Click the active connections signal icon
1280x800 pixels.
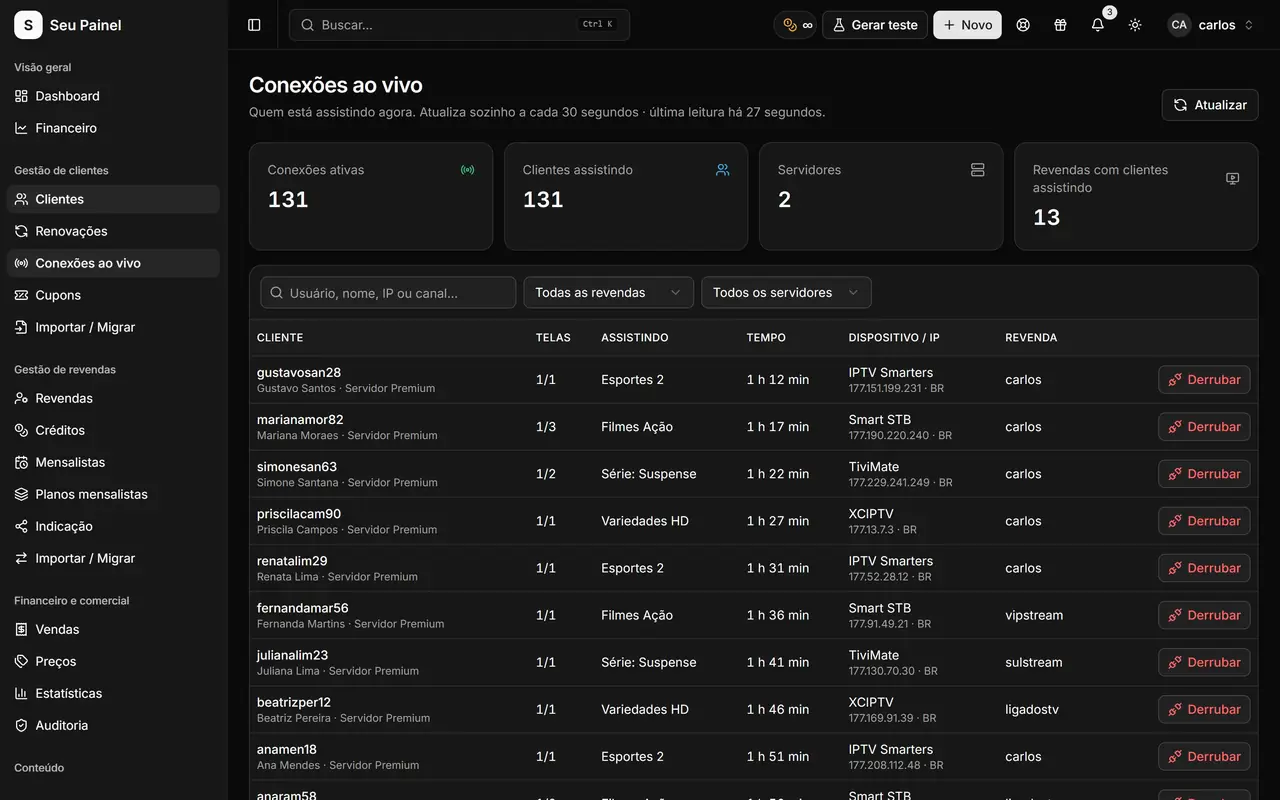click(x=467, y=170)
